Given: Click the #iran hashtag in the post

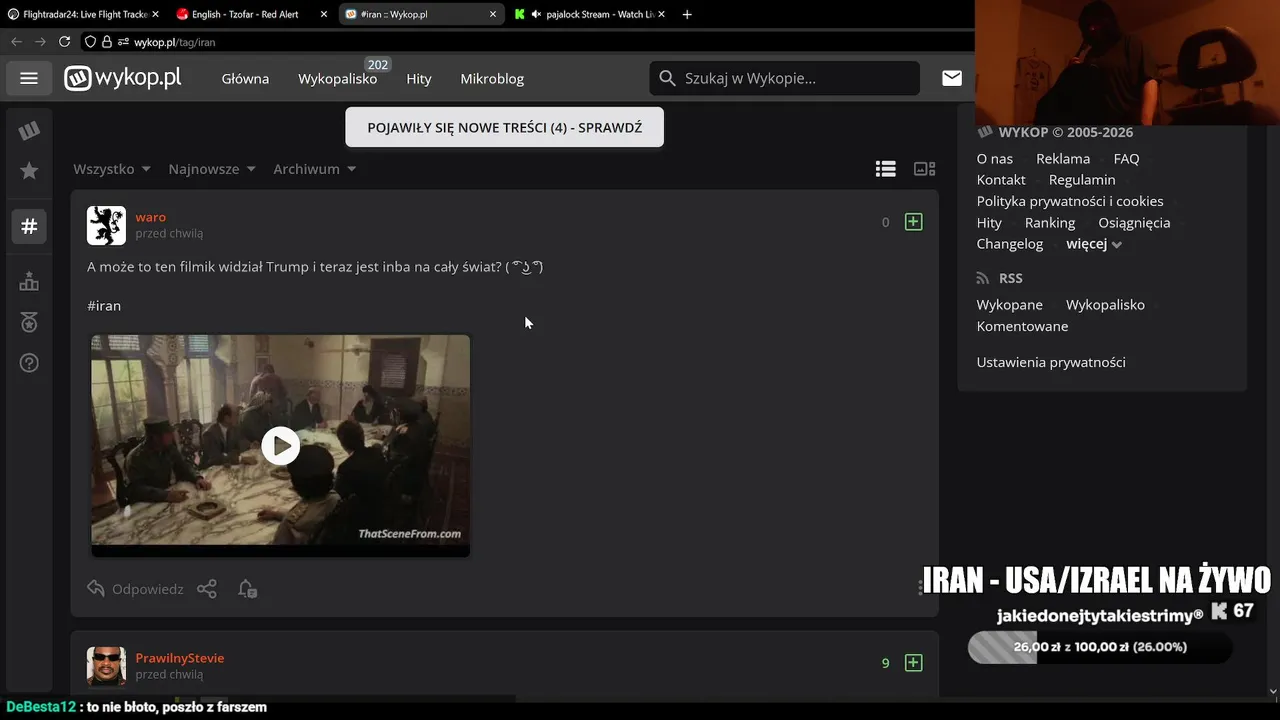Looking at the screenshot, I should [104, 306].
